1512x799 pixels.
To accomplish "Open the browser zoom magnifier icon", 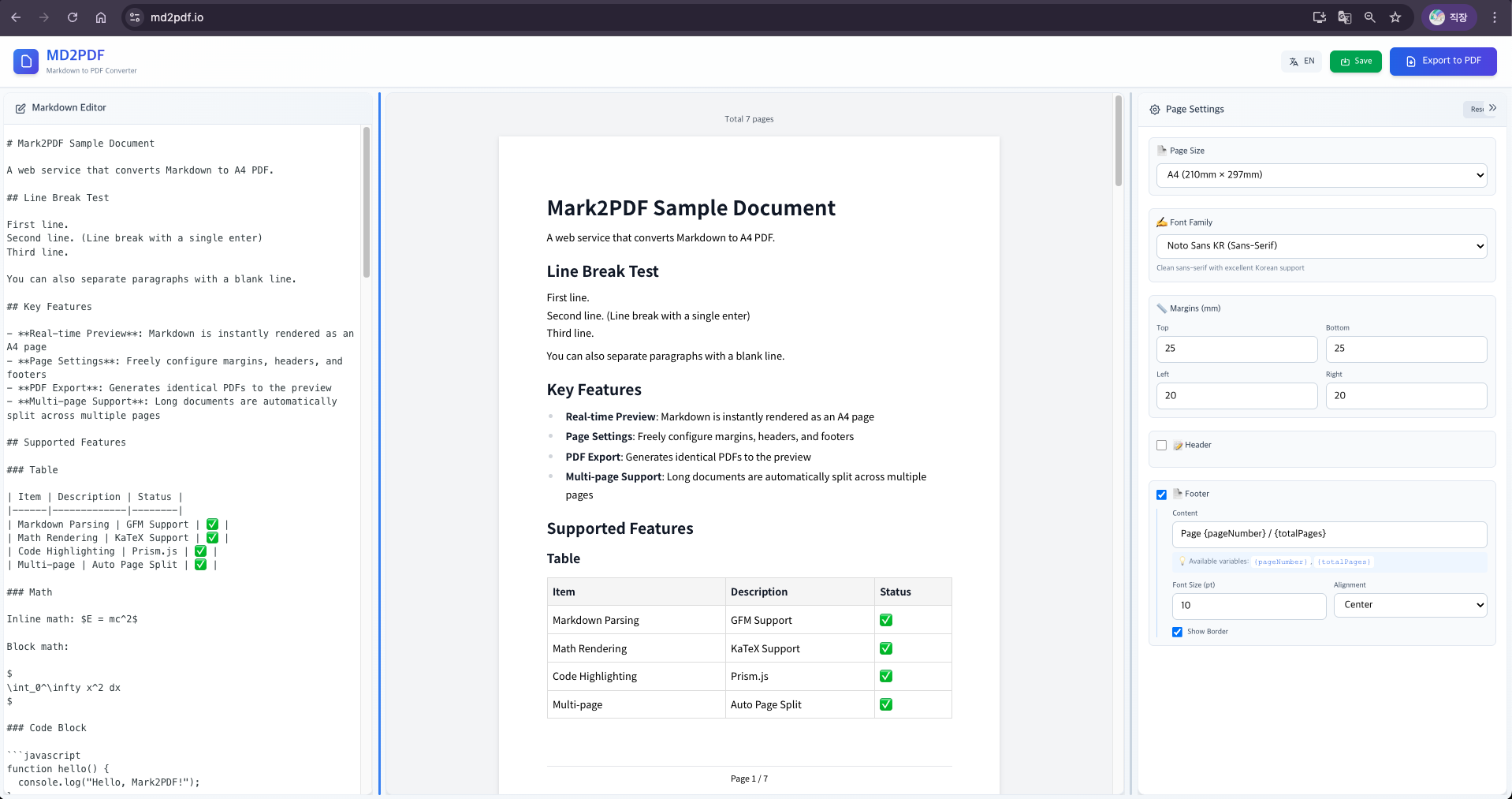I will click(1370, 17).
